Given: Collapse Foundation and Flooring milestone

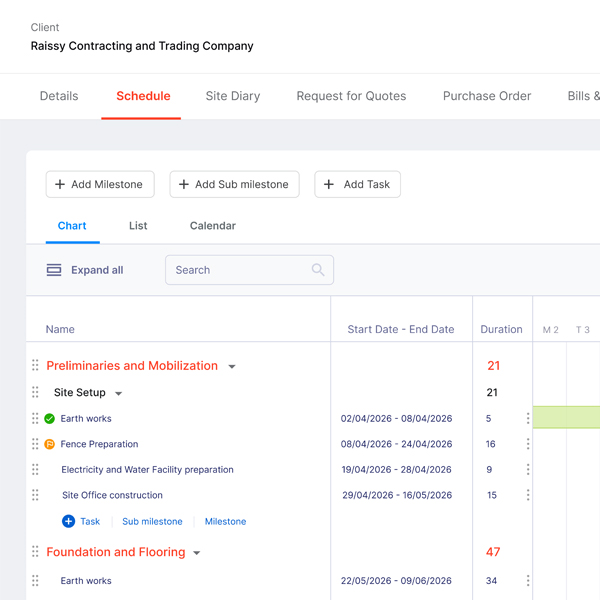Looking at the screenshot, I should click(197, 553).
